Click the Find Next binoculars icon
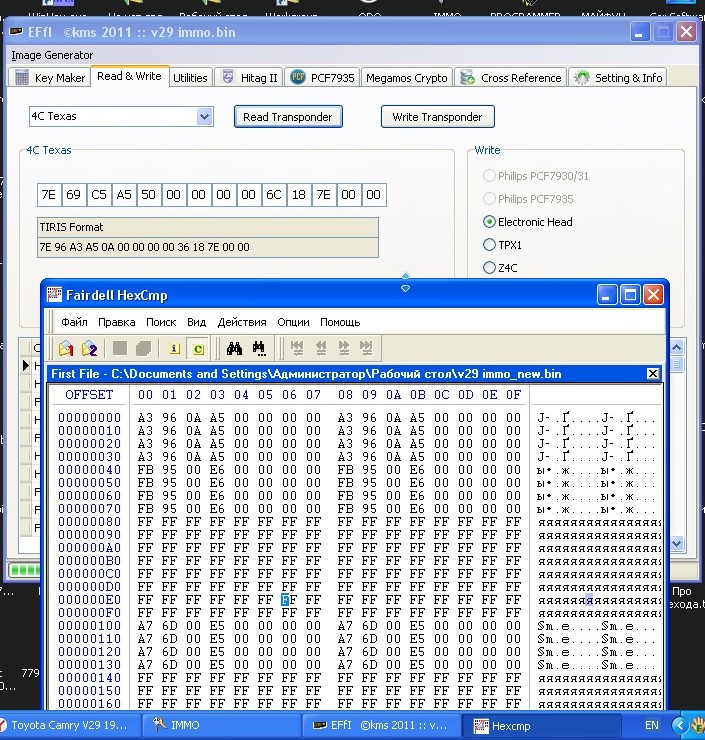This screenshot has width=705, height=740. [x=258, y=348]
